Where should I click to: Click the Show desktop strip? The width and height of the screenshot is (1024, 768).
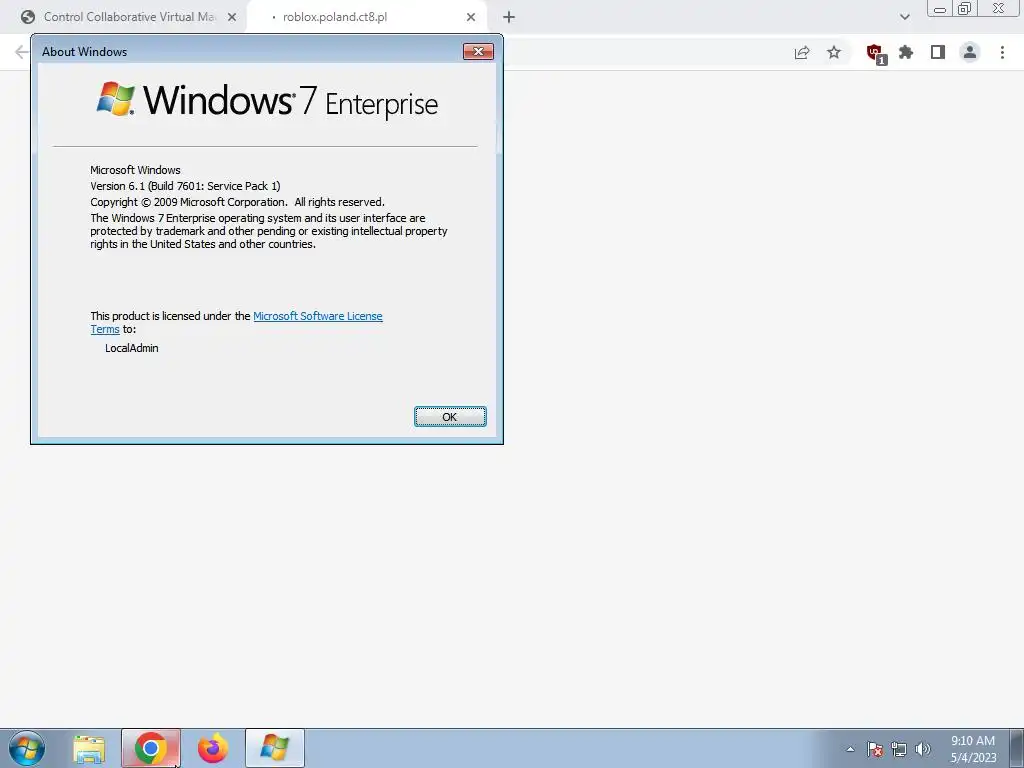click(1017, 748)
